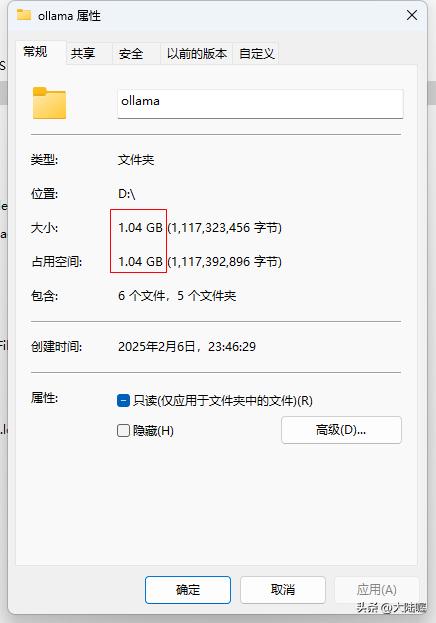Click the 应用(A) apply button
Screen dimensions: 436x623
376,590
